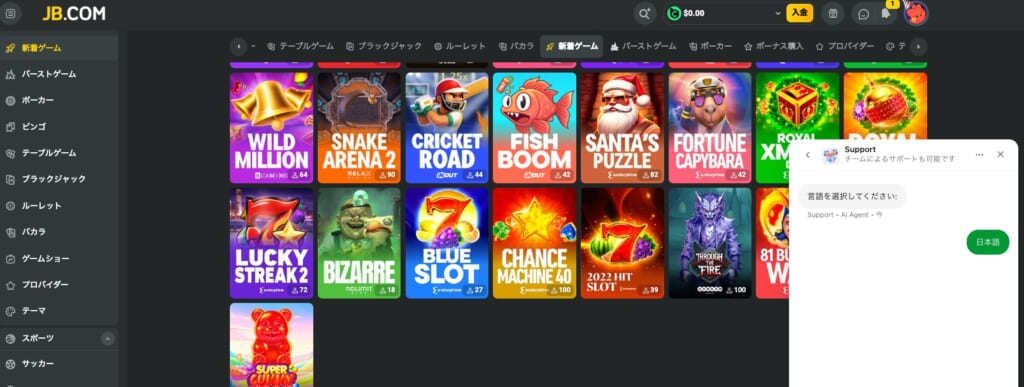The height and width of the screenshot is (387, 1024).
Task: Click the green 日本語 chat reply
Action: coord(987,242)
